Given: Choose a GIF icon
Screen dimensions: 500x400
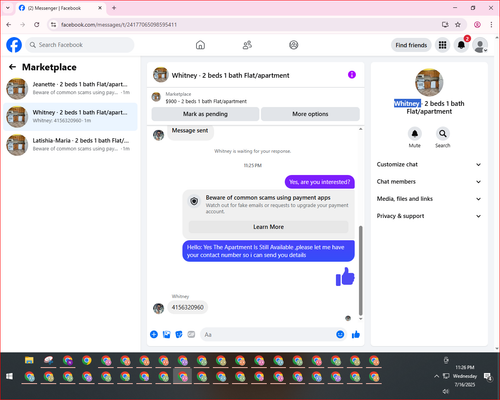Looking at the screenshot, I should pos(191,334).
